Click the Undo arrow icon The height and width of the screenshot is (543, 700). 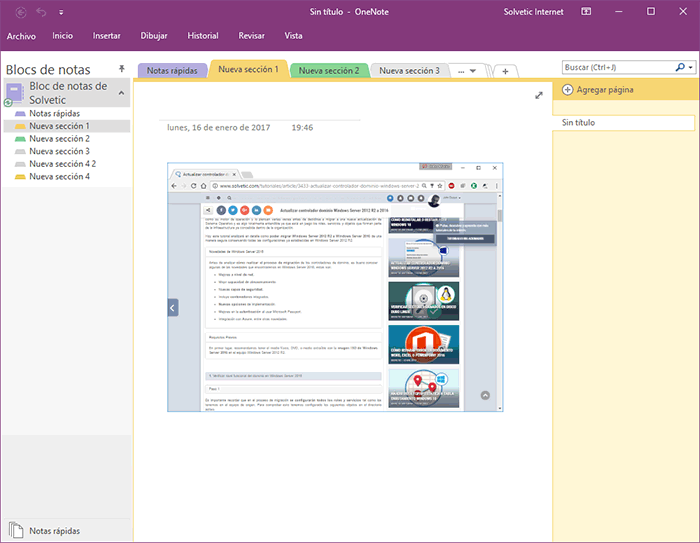[41, 12]
